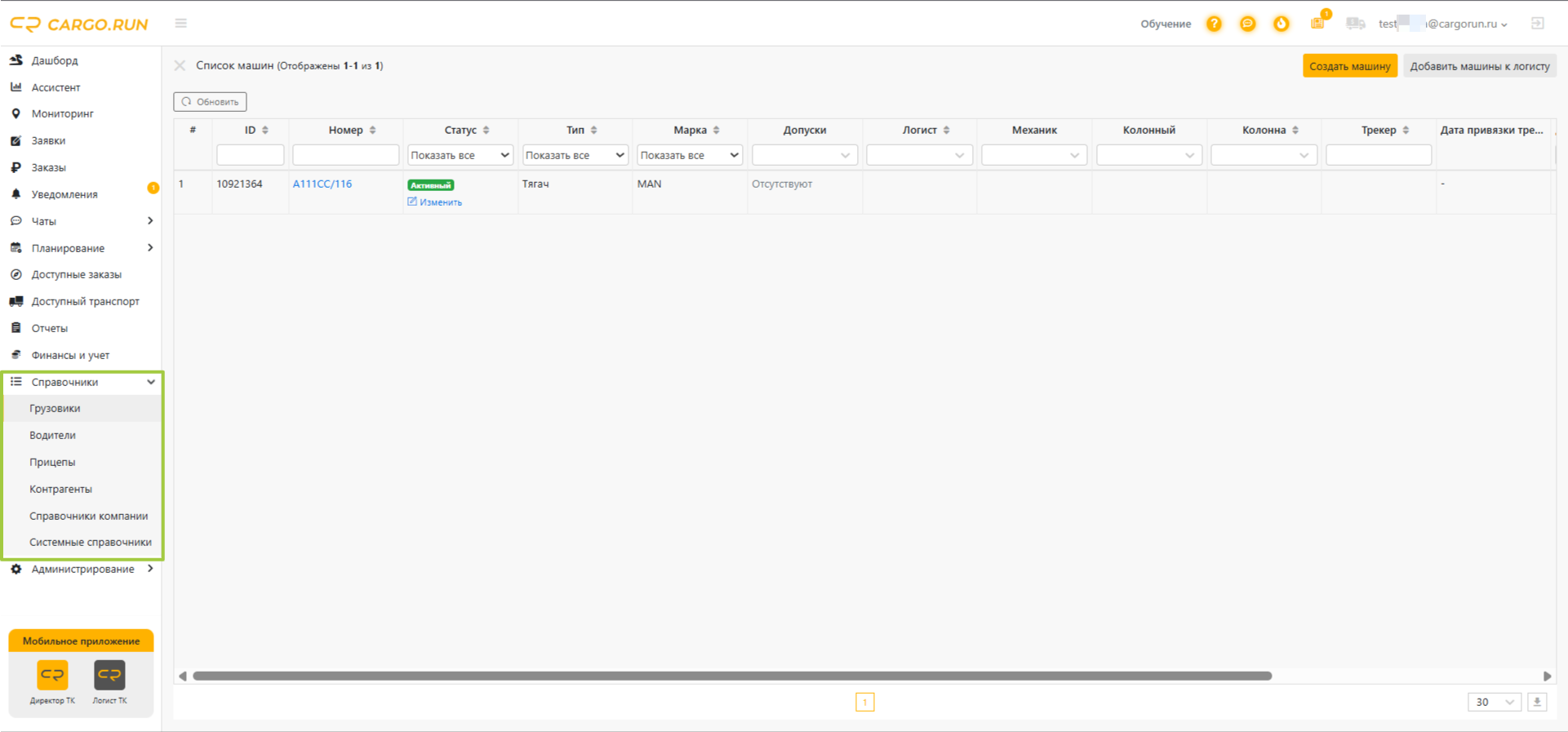The height and width of the screenshot is (732, 1568).
Task: Collapse the sidebar with the hamburger icon
Action: (181, 24)
